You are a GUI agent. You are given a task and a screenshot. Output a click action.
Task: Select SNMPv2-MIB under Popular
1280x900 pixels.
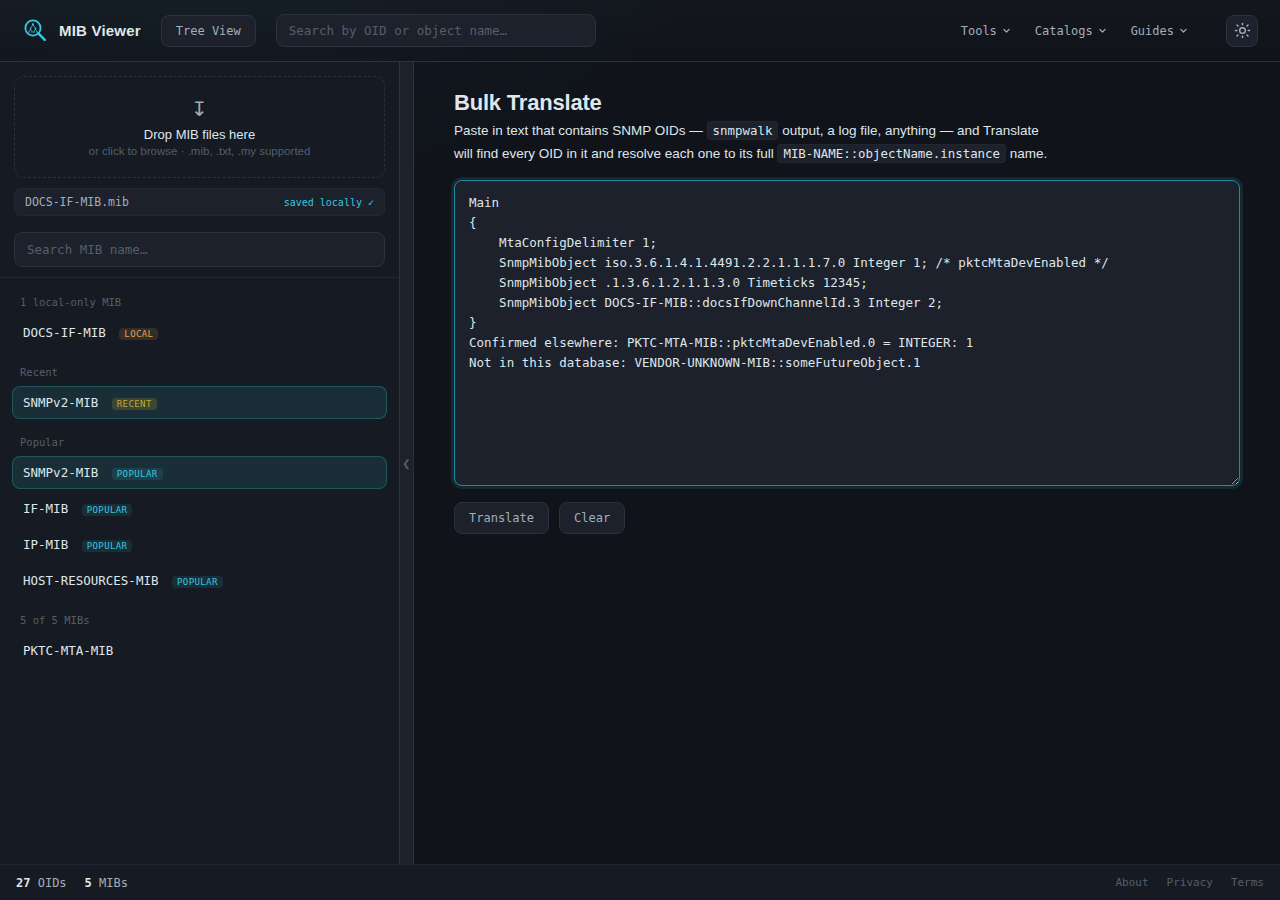(x=199, y=473)
